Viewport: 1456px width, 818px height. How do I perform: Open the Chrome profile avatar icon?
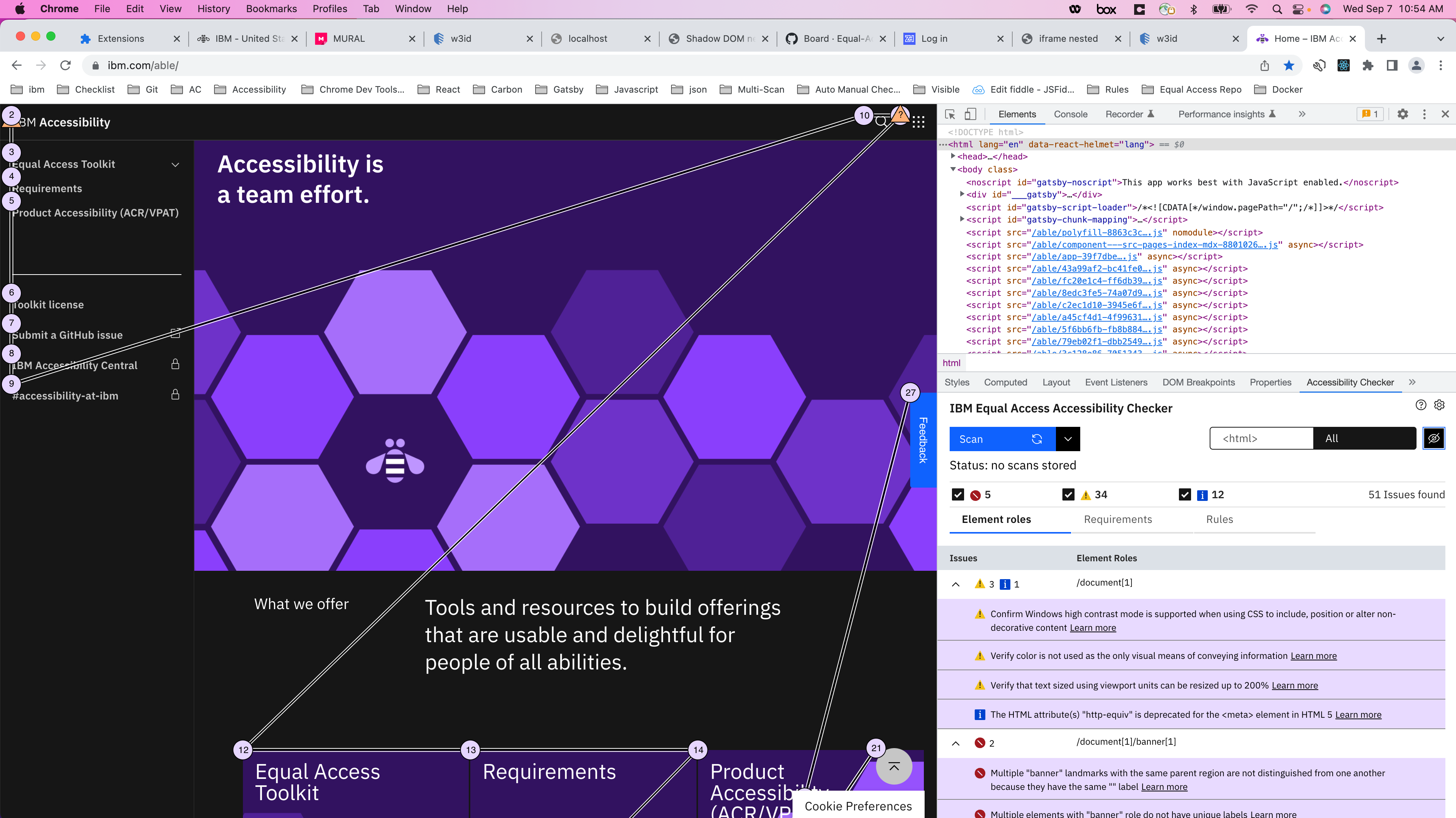pos(1417,66)
